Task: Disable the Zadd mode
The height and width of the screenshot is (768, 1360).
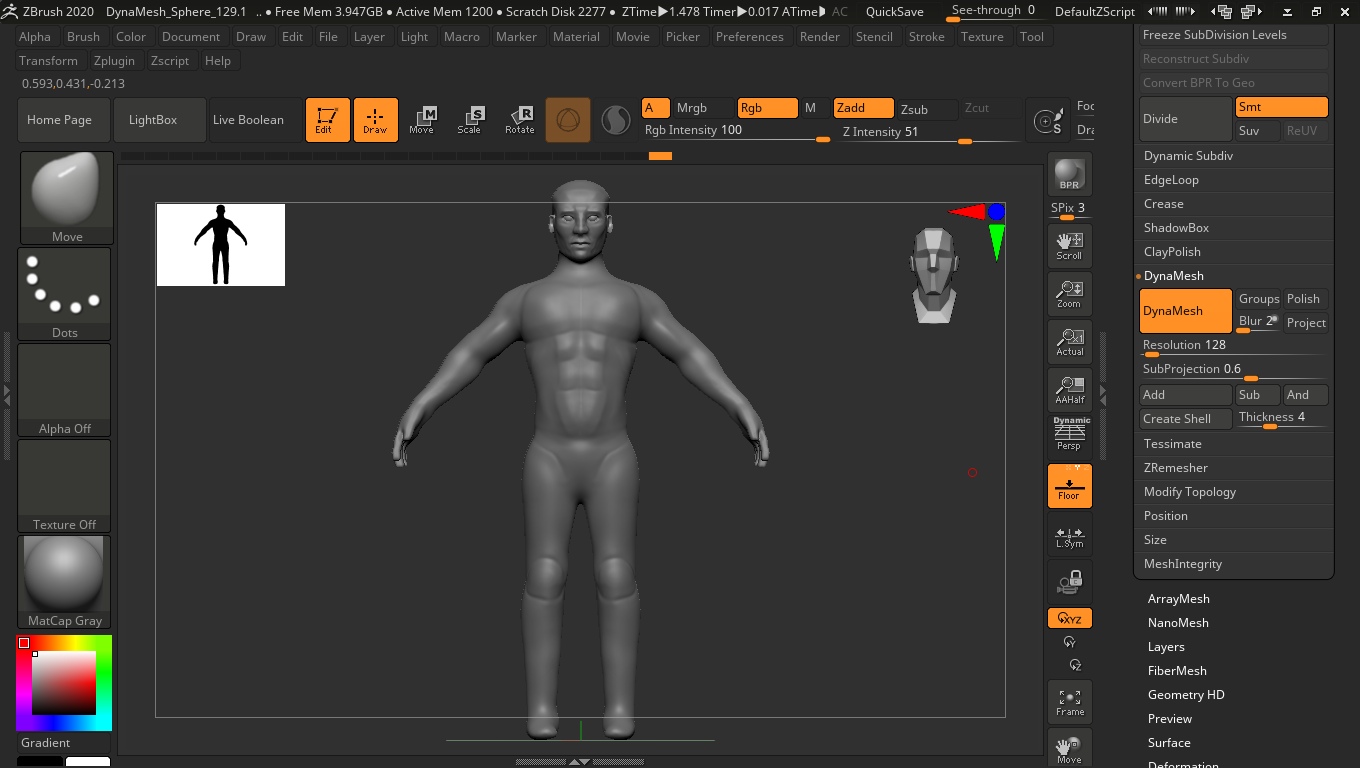Action: click(x=863, y=108)
